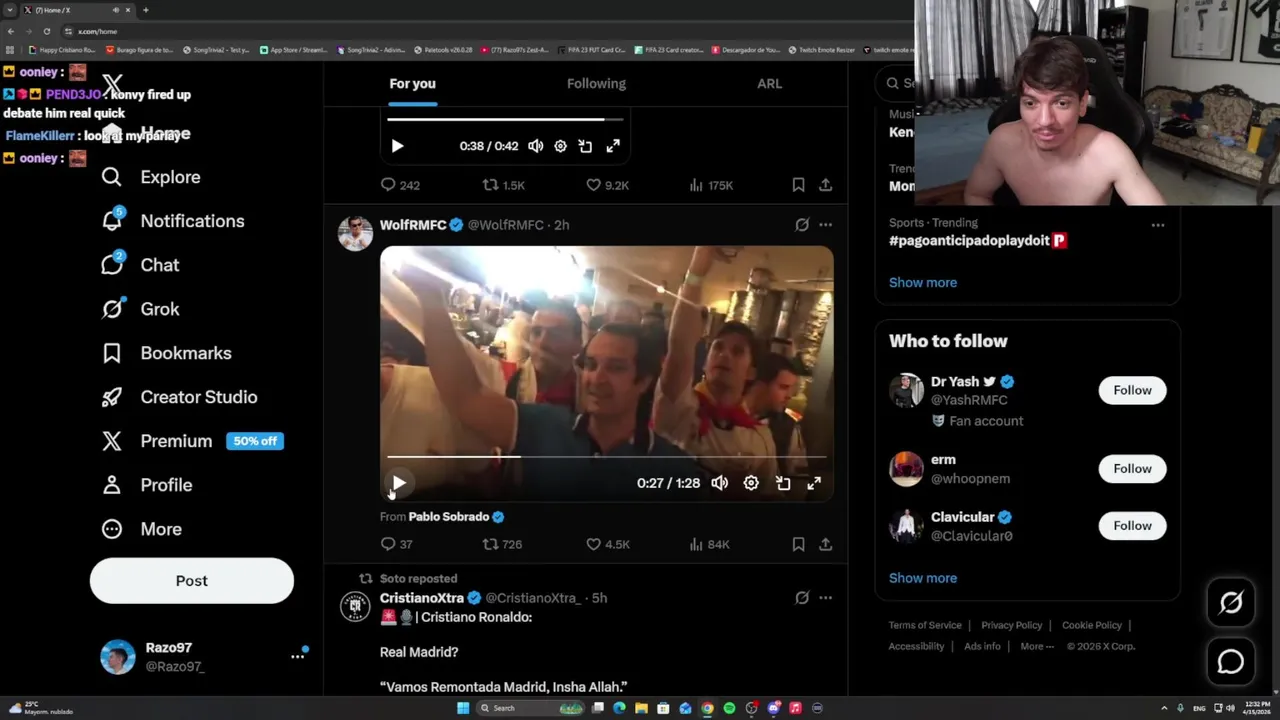Share the WolfRMFC post
1280x720 pixels.
click(x=825, y=544)
